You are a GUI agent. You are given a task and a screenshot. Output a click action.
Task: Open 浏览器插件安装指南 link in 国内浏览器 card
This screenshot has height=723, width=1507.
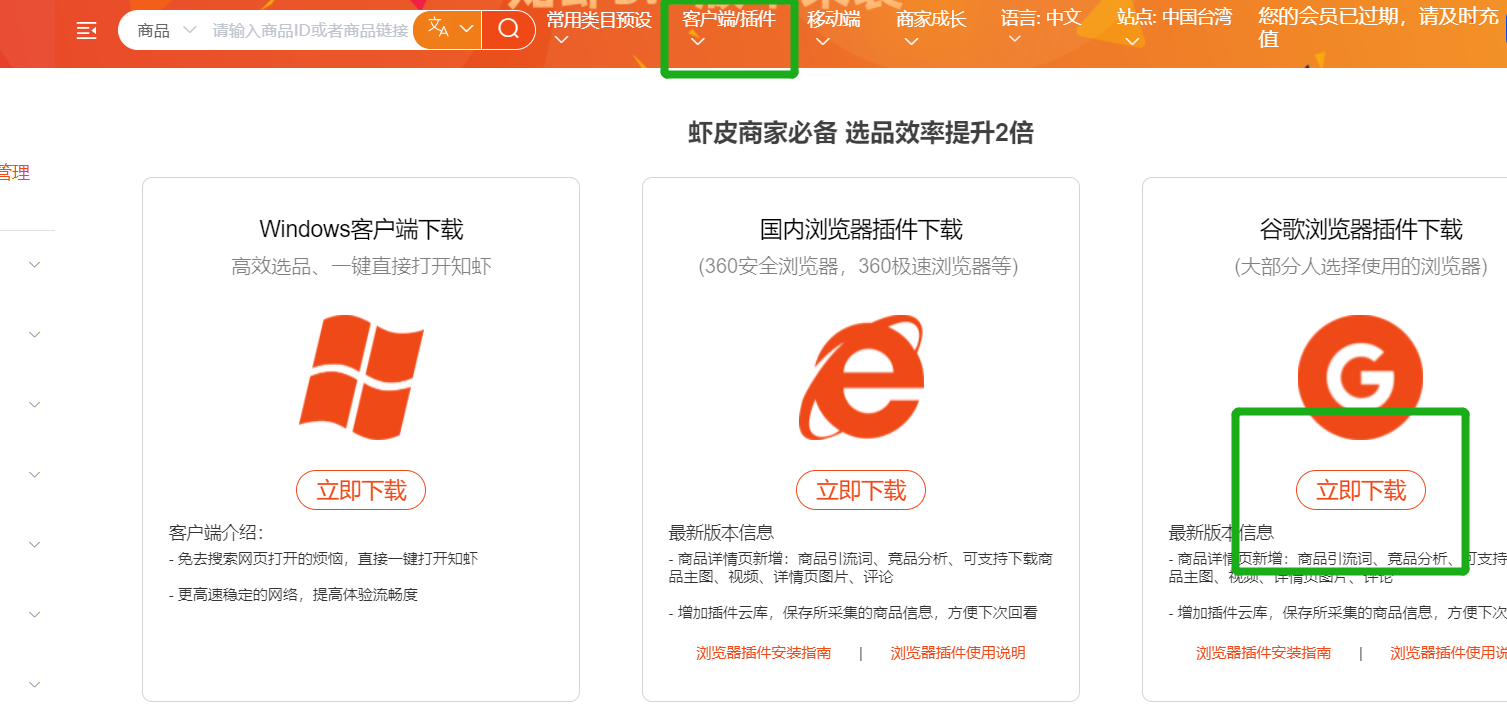(763, 653)
